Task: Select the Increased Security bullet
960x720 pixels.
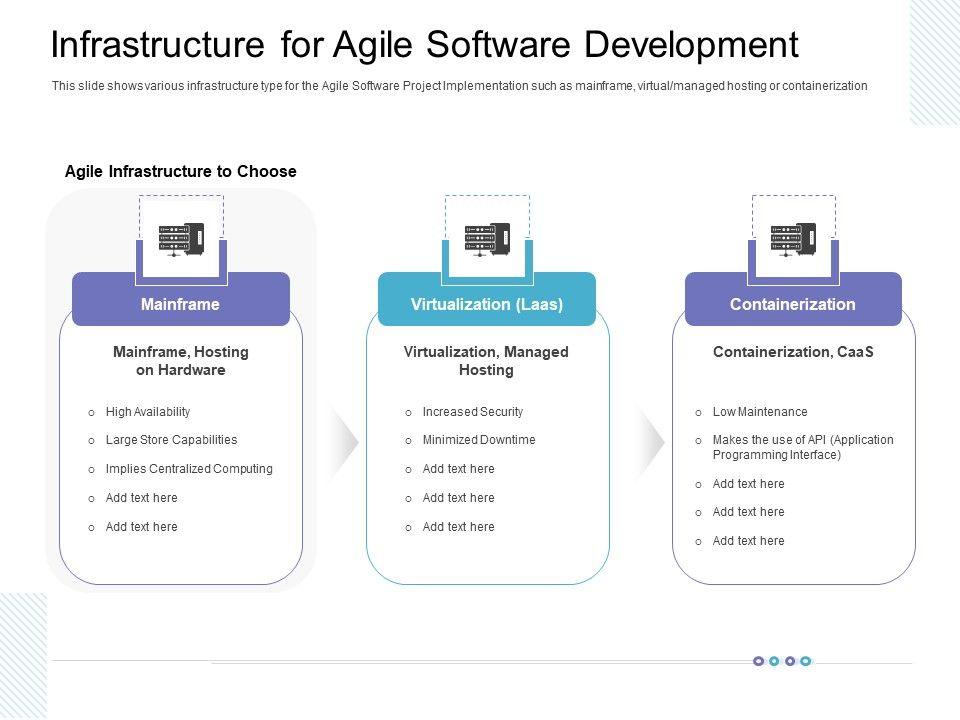Action: click(472, 412)
